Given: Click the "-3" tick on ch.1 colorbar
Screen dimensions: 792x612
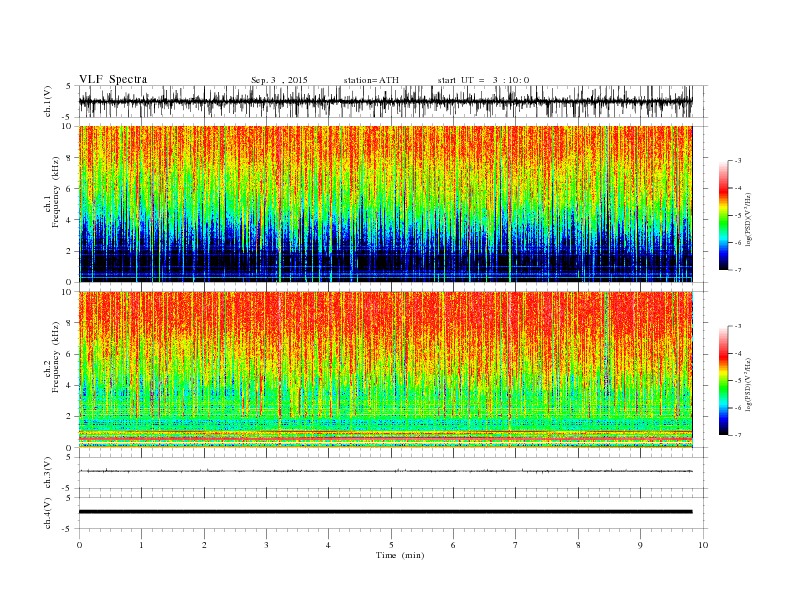Looking at the screenshot, I should click(738, 161).
